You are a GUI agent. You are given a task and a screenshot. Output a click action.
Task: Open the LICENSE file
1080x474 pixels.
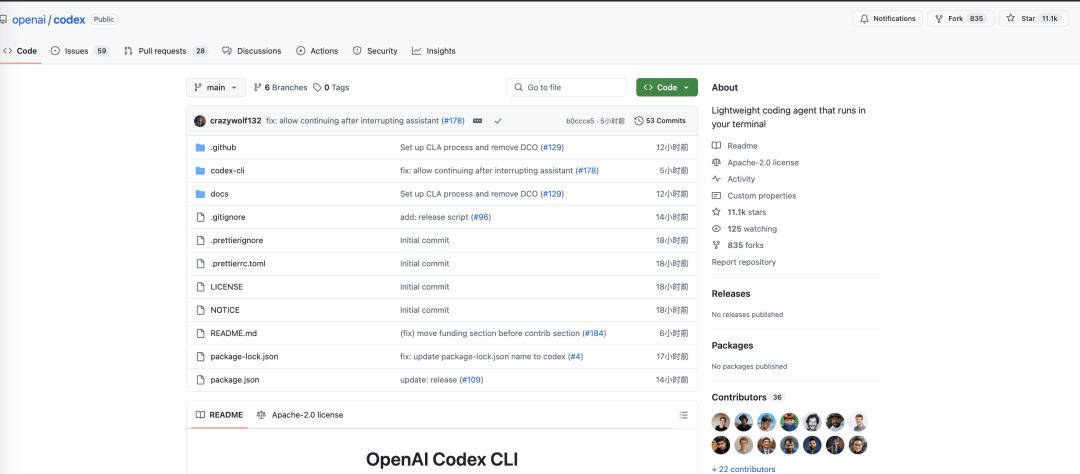pyautogui.click(x=227, y=287)
